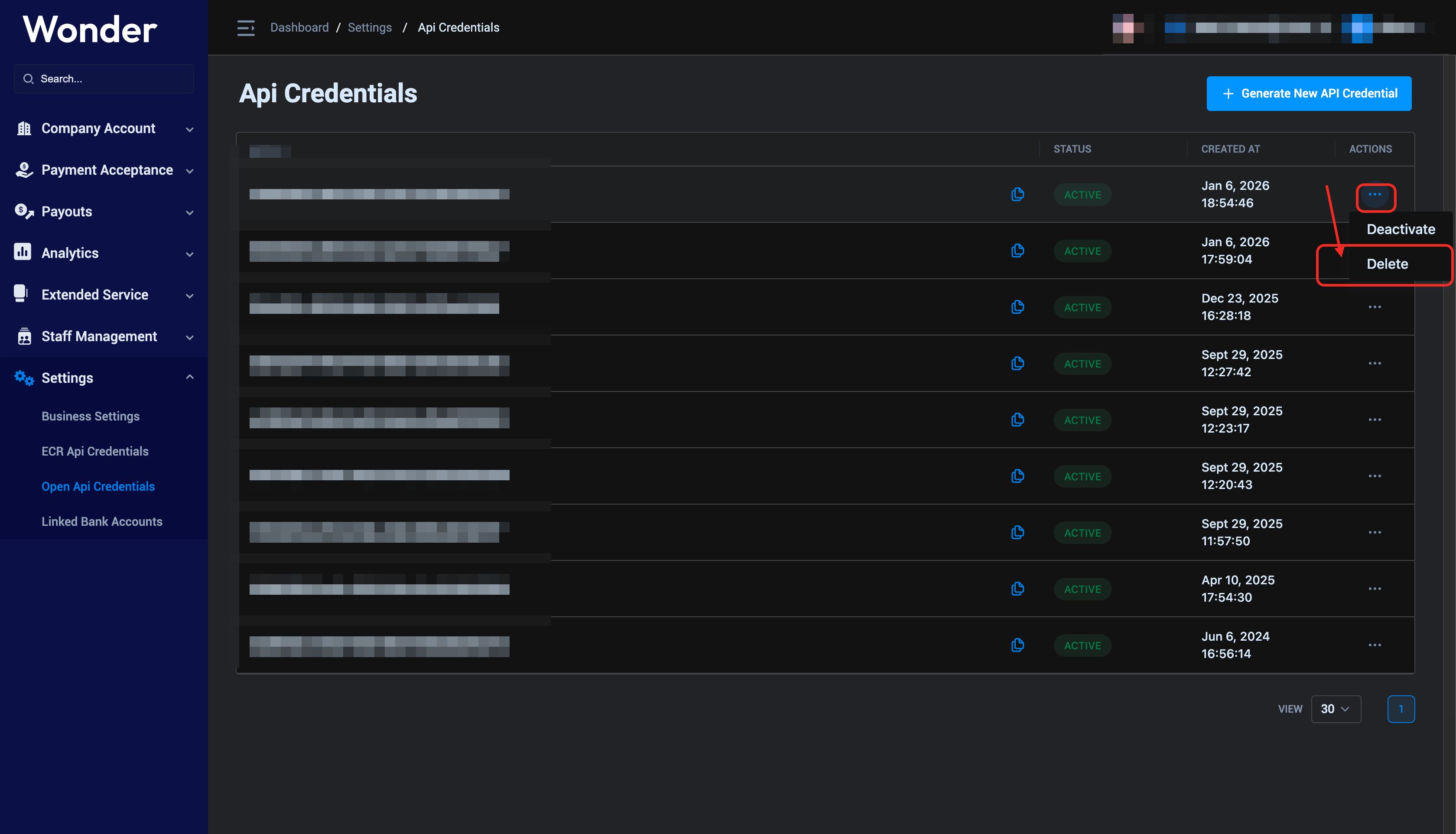Click Generate New API Credential button
This screenshot has width=1456, height=834.
[1309, 93]
